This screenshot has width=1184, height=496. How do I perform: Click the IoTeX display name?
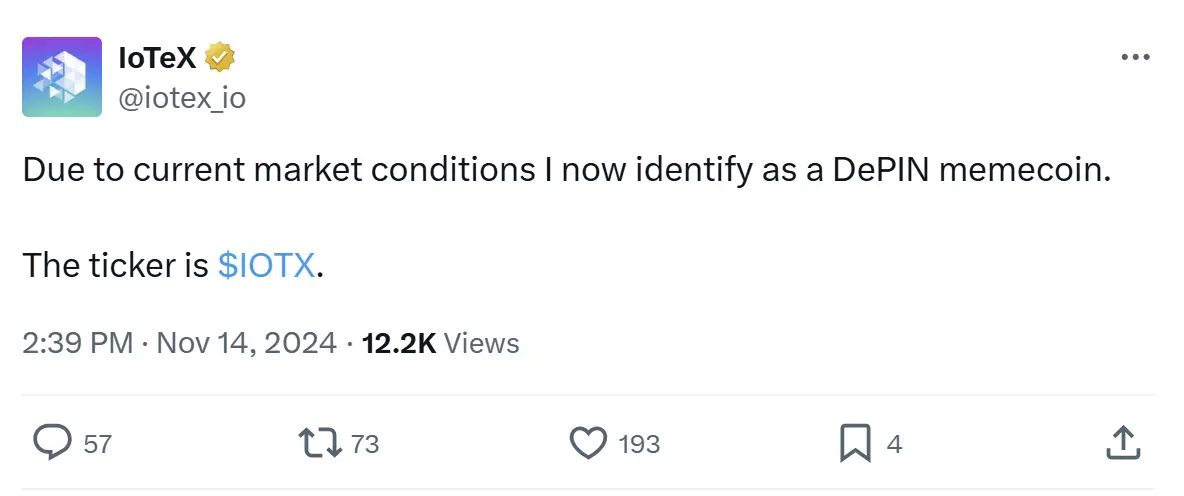158,60
